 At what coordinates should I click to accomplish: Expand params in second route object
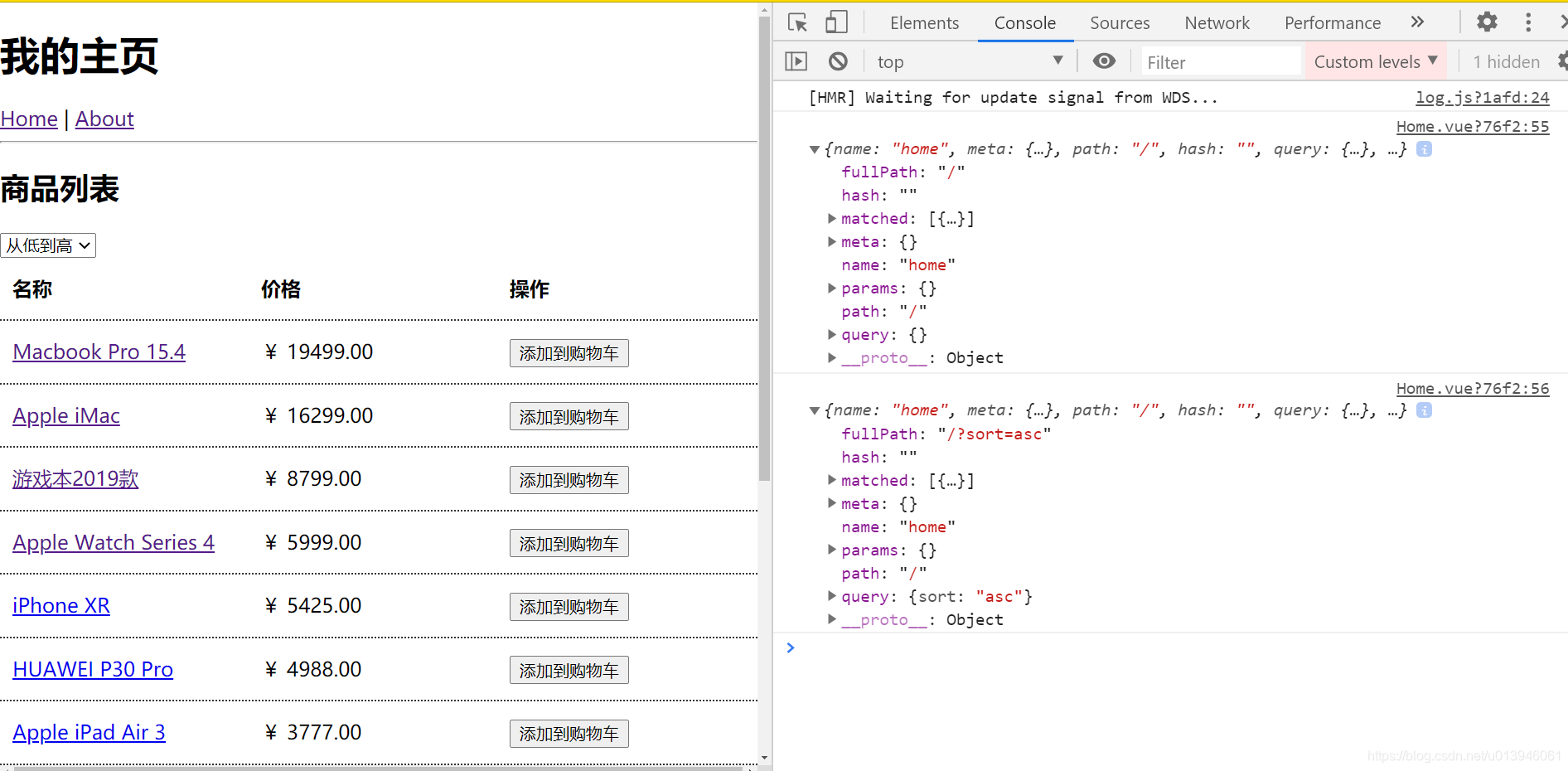832,550
